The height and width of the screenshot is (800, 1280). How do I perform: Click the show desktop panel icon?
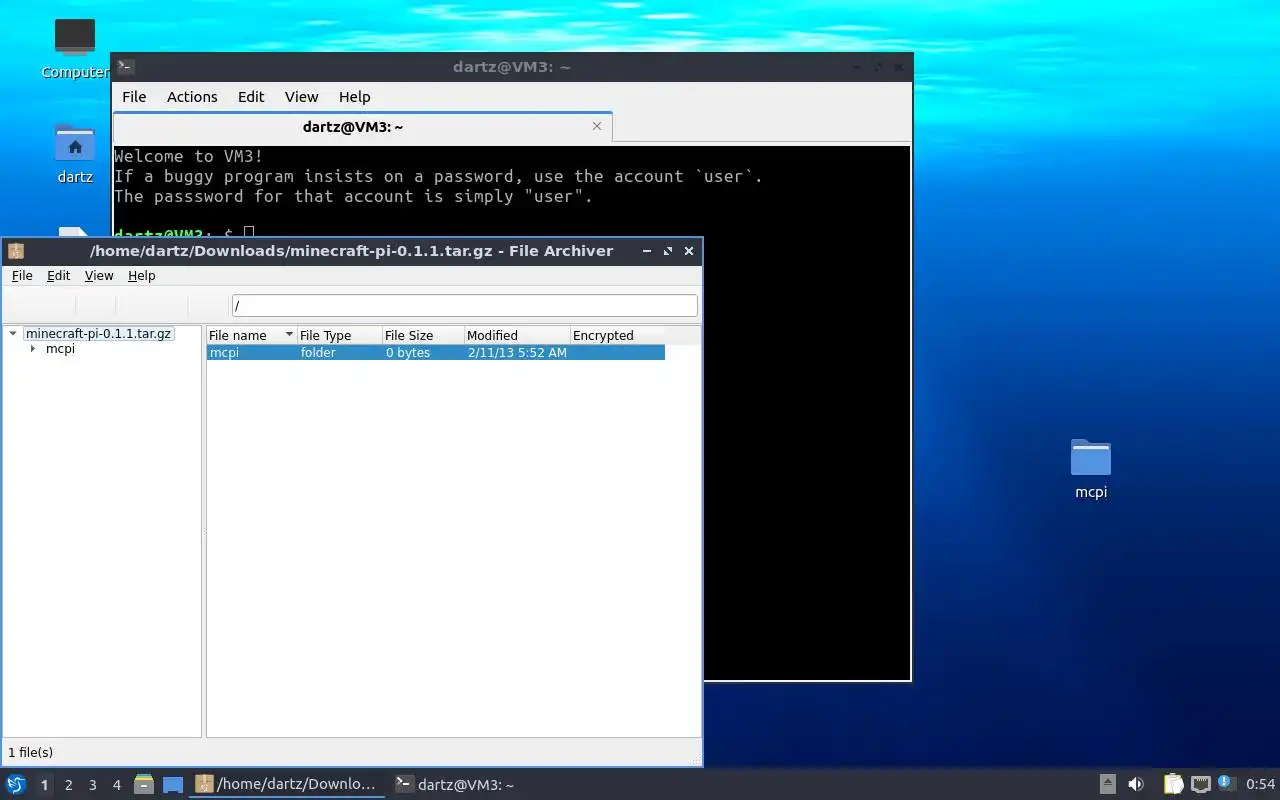(x=173, y=785)
